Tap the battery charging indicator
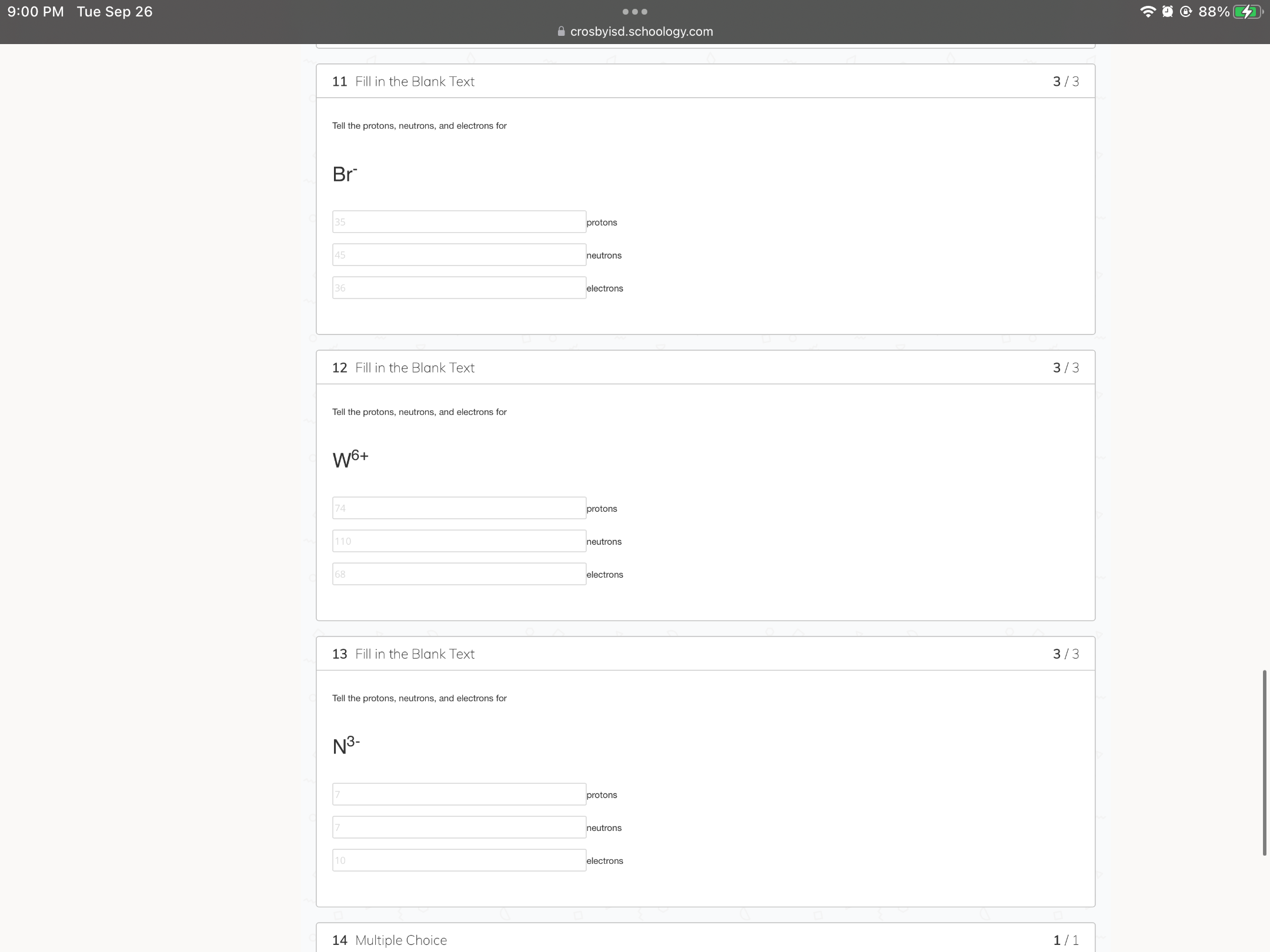This screenshot has height=952, width=1270. [1248, 12]
